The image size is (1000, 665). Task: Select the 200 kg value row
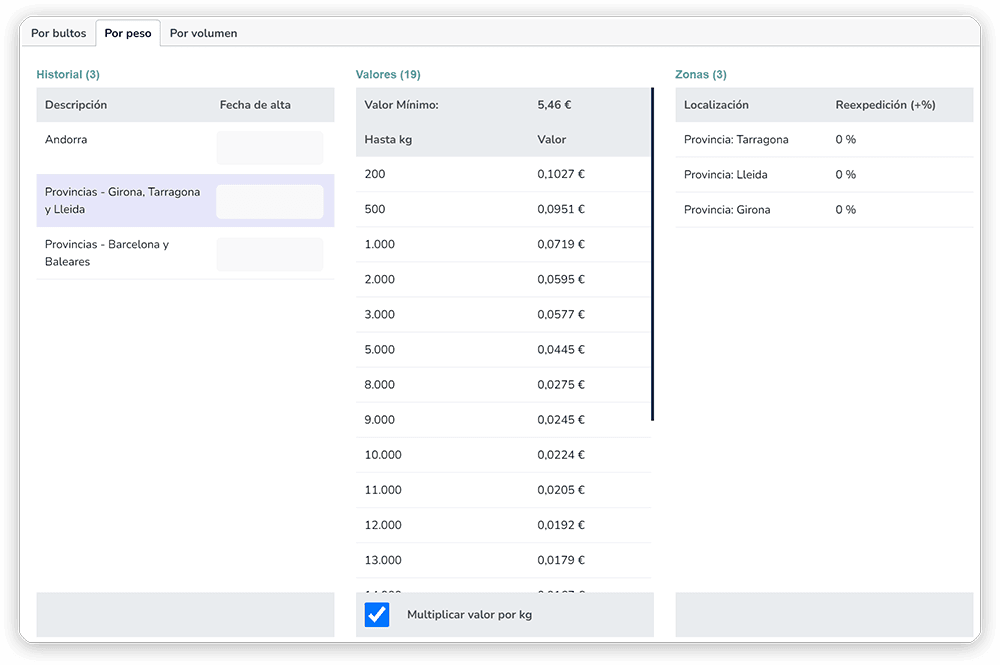click(503, 174)
